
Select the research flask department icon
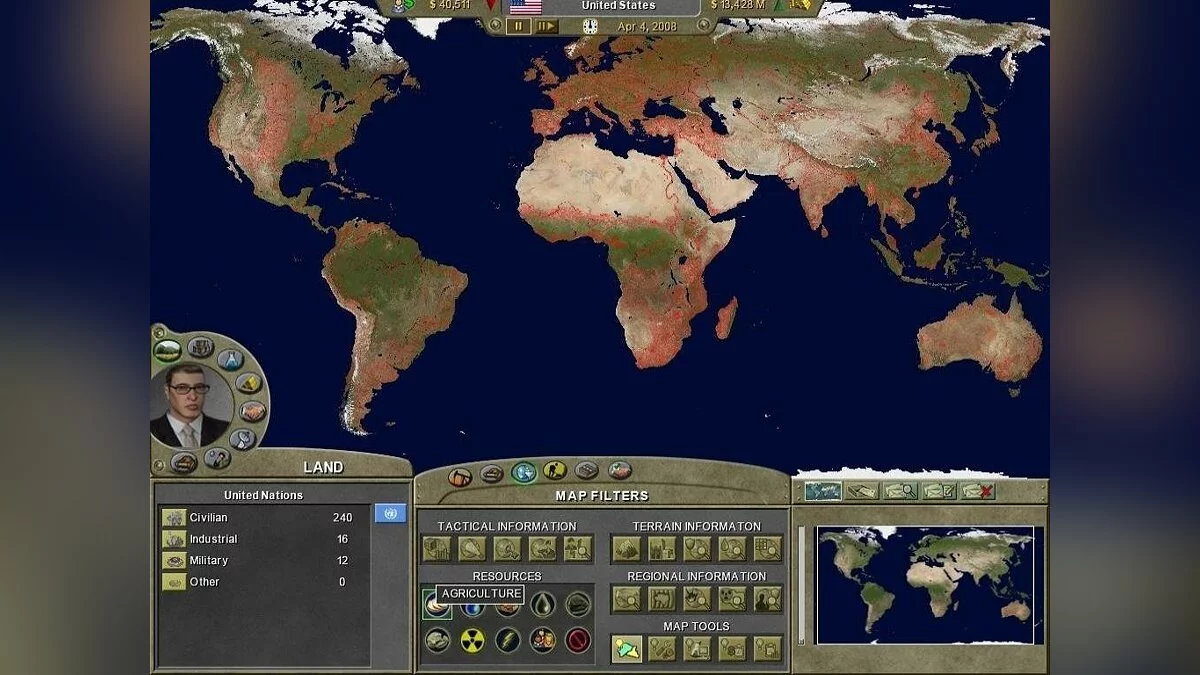229,359
